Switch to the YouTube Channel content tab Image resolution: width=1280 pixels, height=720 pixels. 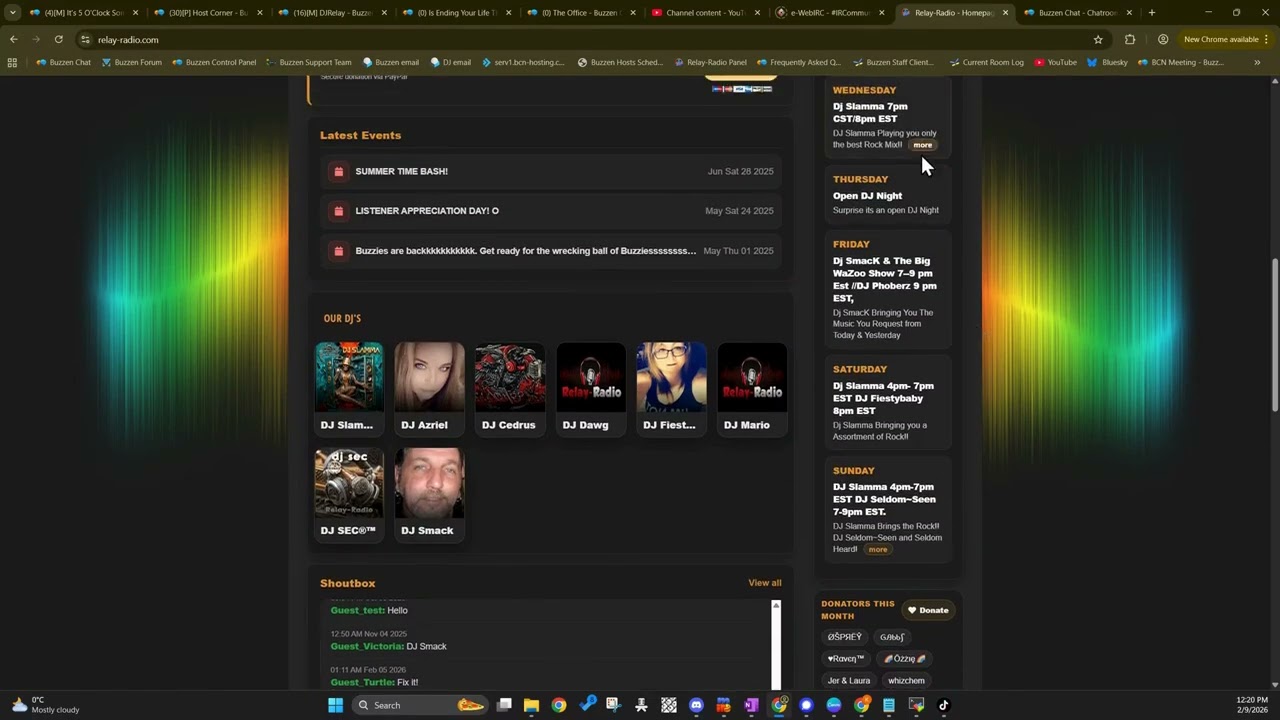pyautogui.click(x=705, y=13)
